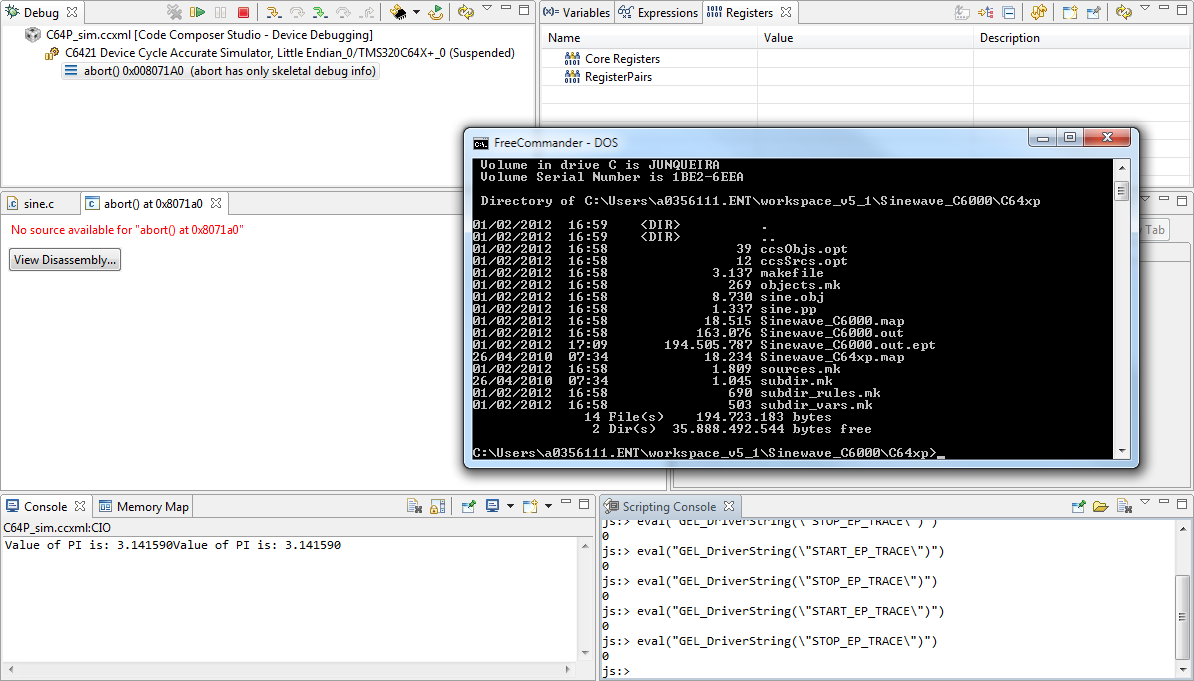Open the Open Console dropdown arrow
The height and width of the screenshot is (681, 1194).
pos(548,507)
